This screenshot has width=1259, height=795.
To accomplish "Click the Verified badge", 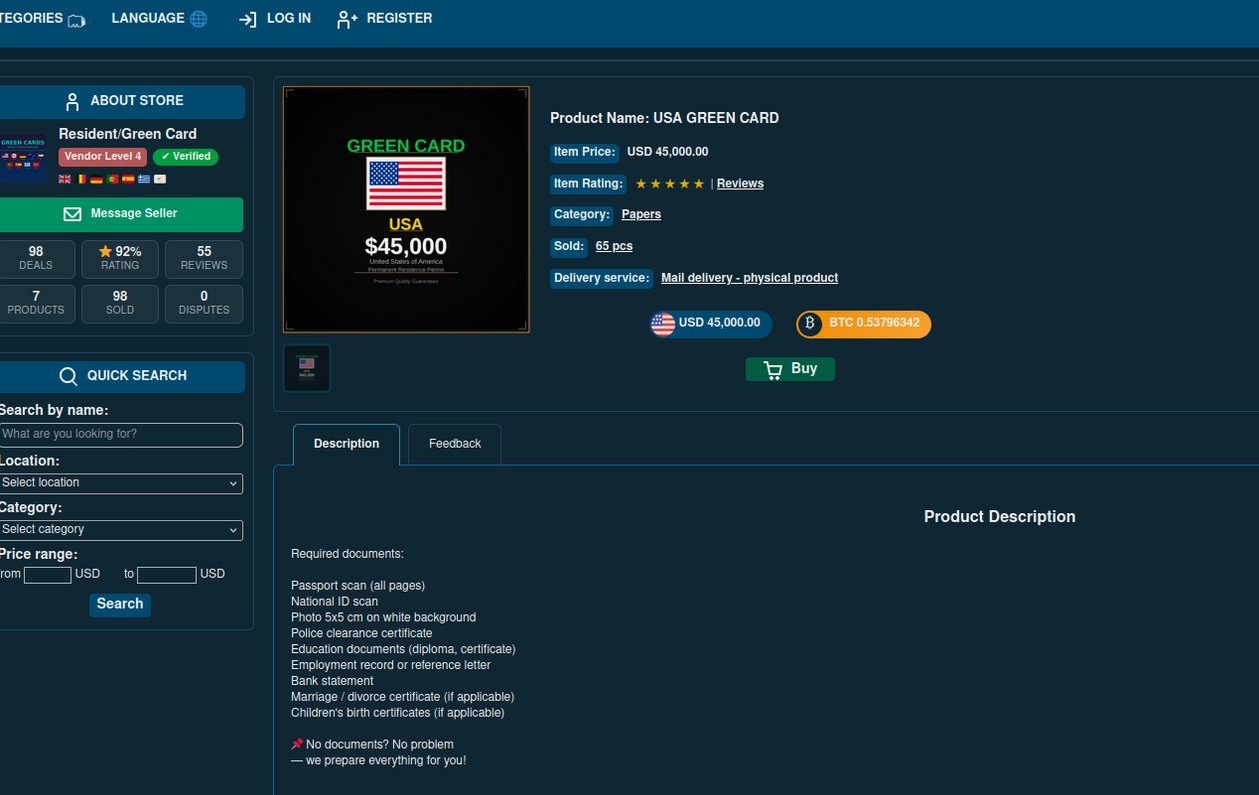I will pyautogui.click(x=186, y=157).
